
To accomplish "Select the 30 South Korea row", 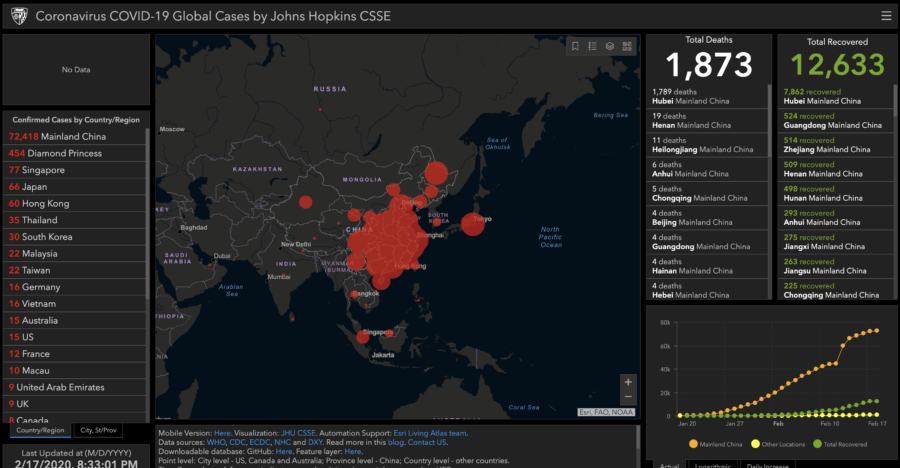I will coord(76,237).
